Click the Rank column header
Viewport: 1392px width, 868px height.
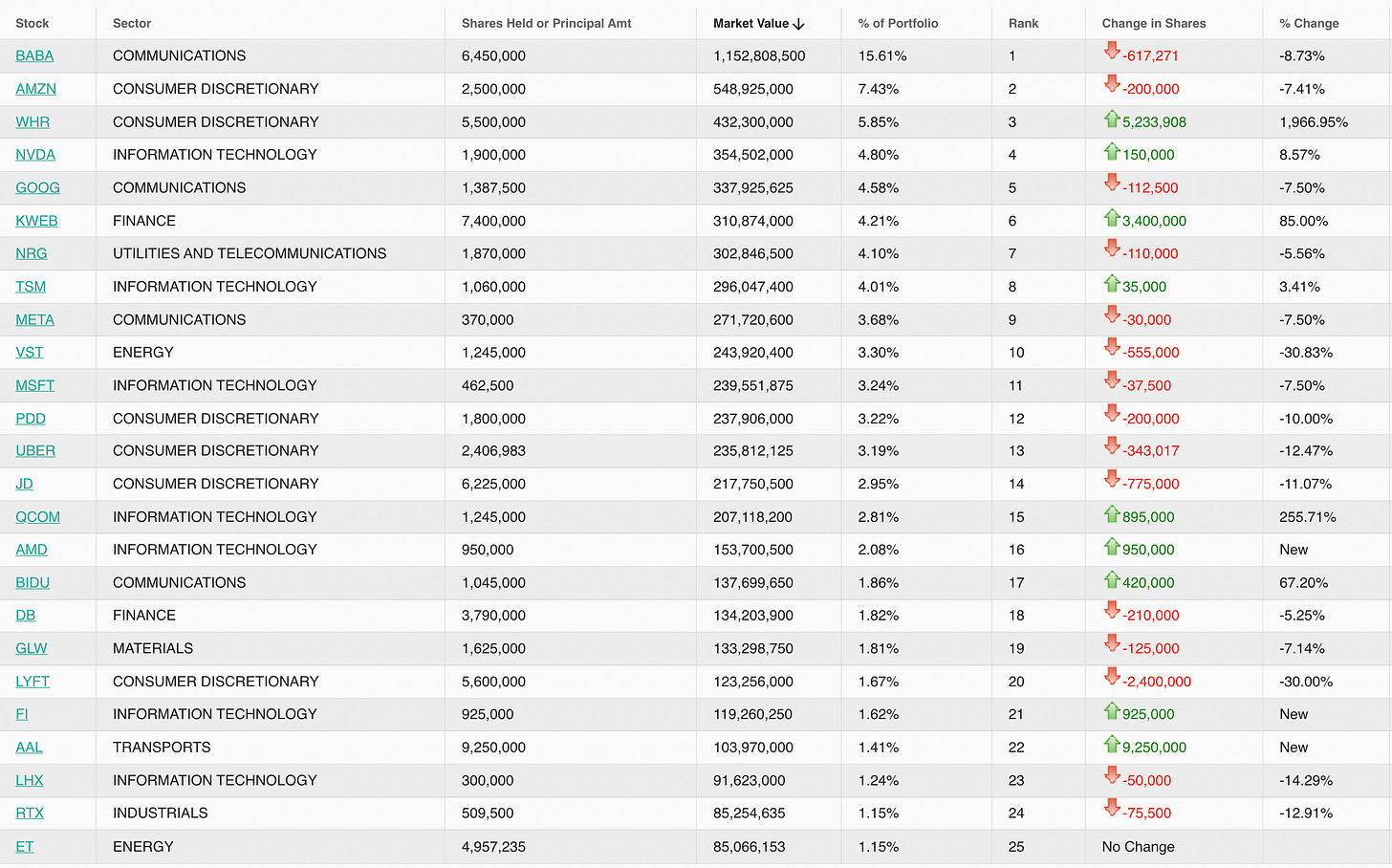[1023, 23]
